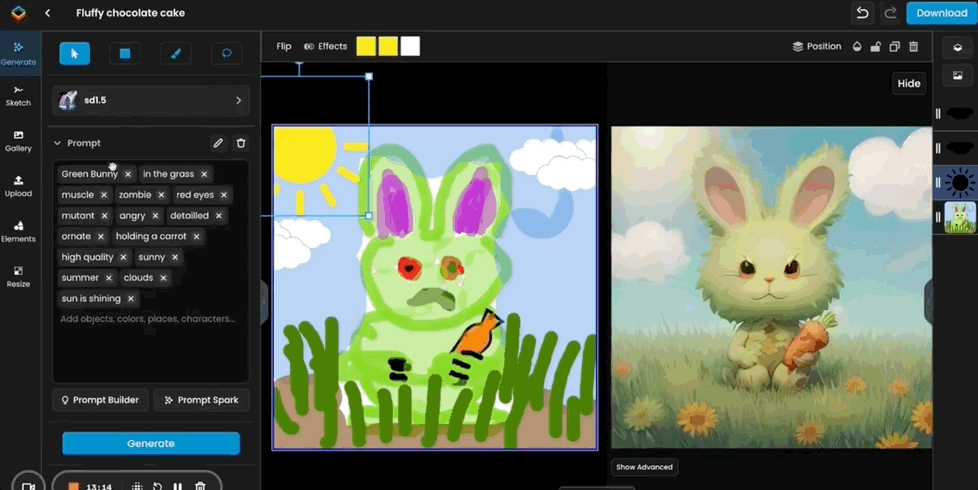Click the opacity droplet icon
Image resolution: width=978 pixels, height=490 pixels.
(857, 47)
